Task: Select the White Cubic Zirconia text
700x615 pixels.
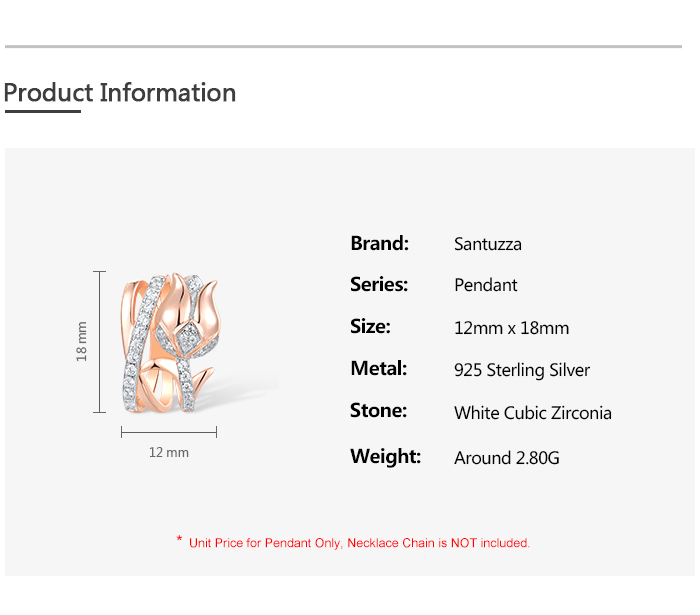Action: pyautogui.click(x=533, y=413)
